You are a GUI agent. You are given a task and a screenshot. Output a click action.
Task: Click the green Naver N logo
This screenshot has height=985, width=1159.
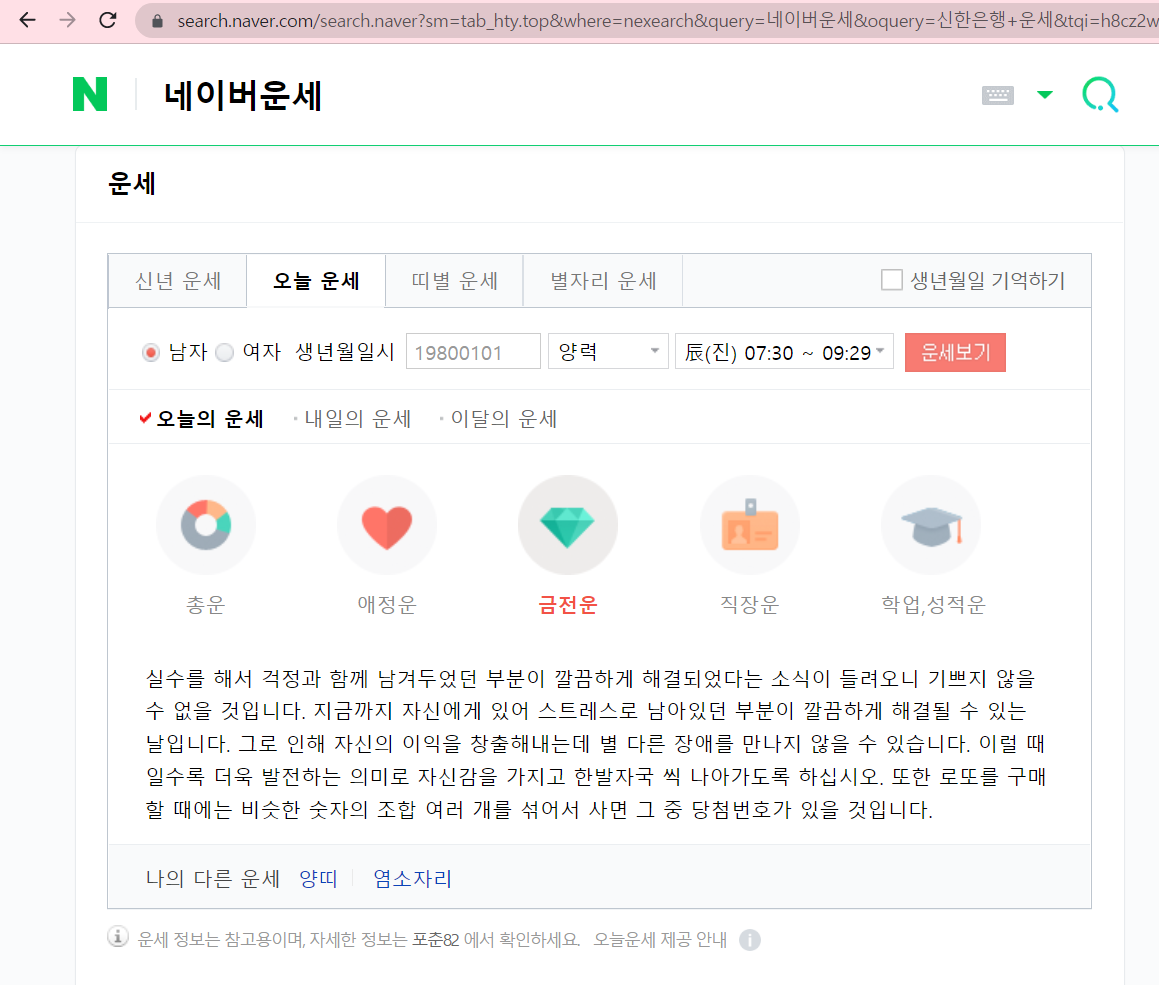coord(90,93)
